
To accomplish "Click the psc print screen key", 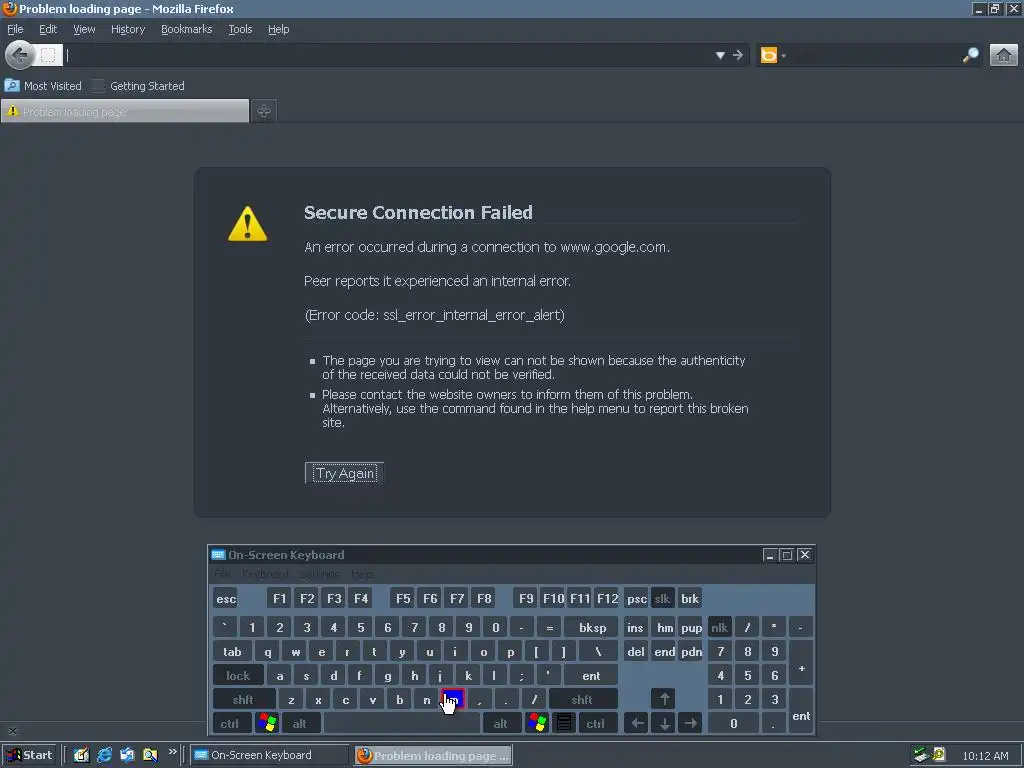I will tap(637, 598).
